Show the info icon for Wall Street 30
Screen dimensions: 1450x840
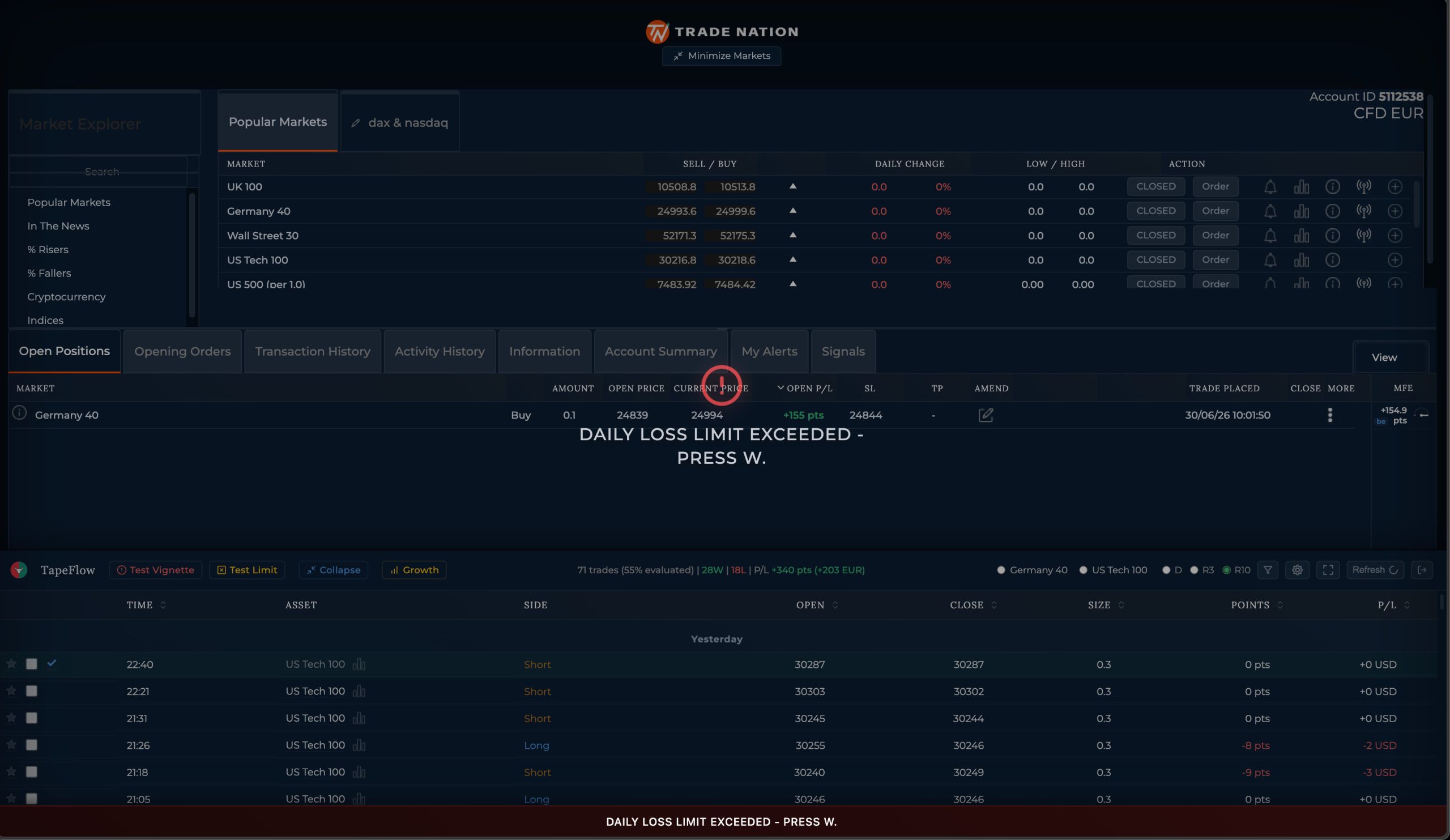[1332, 236]
